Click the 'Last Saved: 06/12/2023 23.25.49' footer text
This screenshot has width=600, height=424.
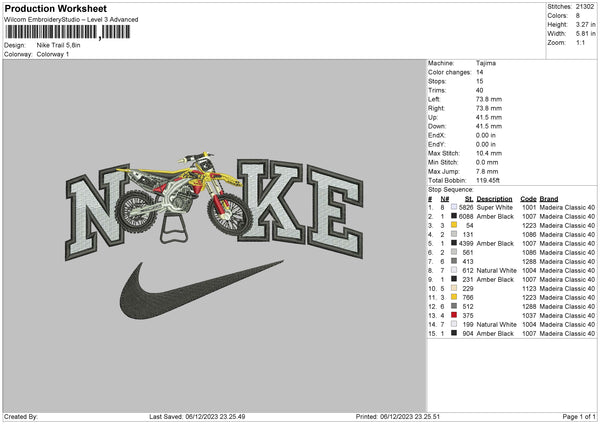coord(197,416)
